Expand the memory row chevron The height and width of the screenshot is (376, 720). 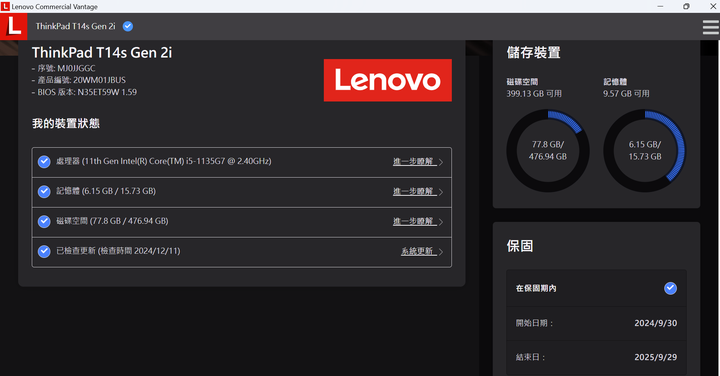(x=441, y=192)
